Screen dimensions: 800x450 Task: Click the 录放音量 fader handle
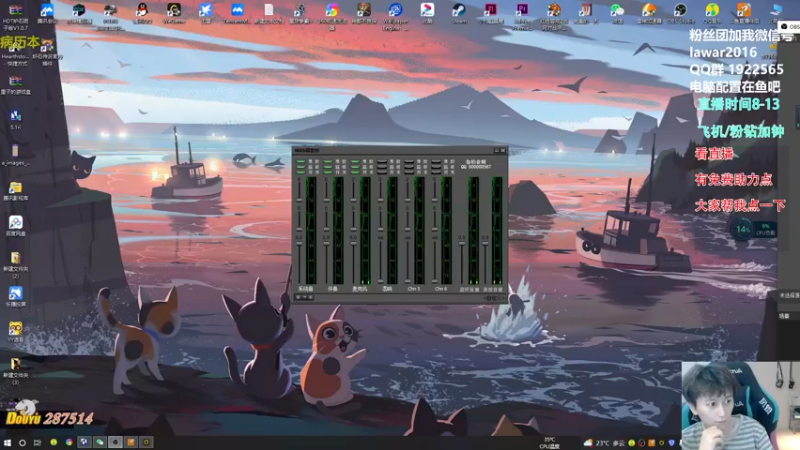tap(485, 243)
